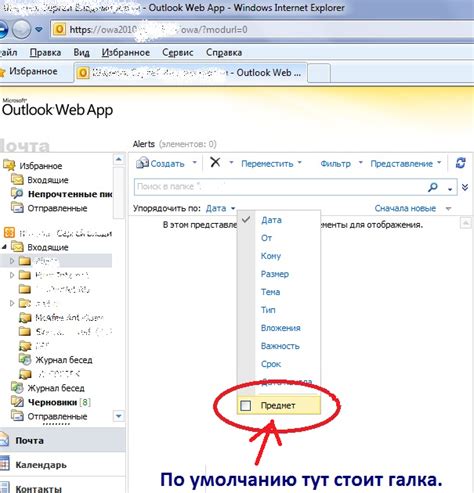This screenshot has width=474, height=493.
Task: Choose Кому in the sort menu
Action: [x=279, y=256]
